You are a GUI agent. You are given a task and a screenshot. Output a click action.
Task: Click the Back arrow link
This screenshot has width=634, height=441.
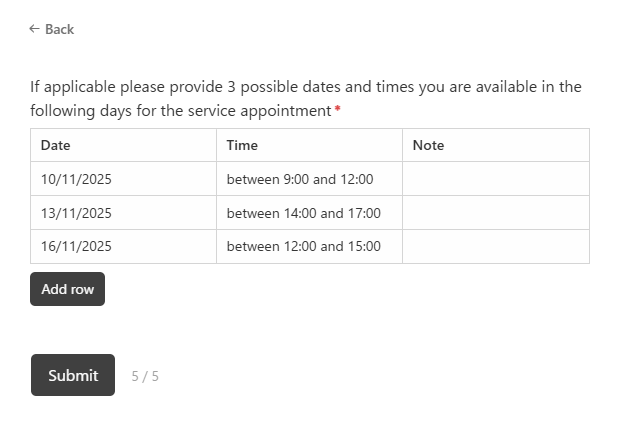52,29
